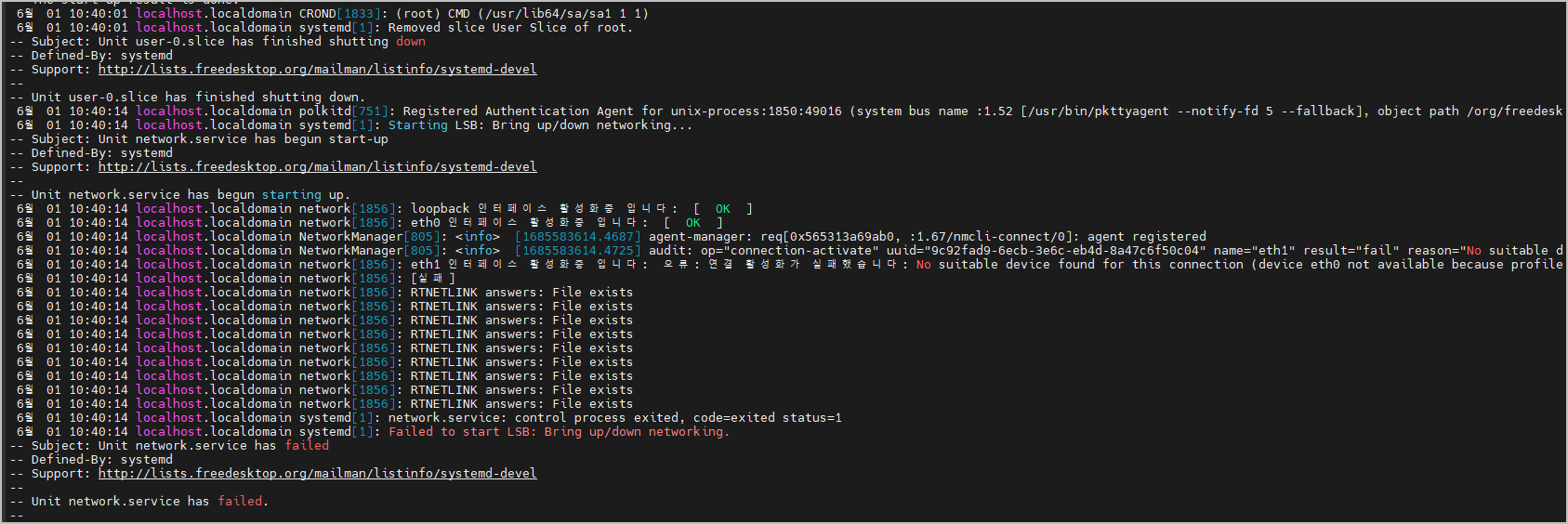The width and height of the screenshot is (1568, 524).
Task: Click 'agent-manager:' in the NetworkManager line
Action: 700,237
